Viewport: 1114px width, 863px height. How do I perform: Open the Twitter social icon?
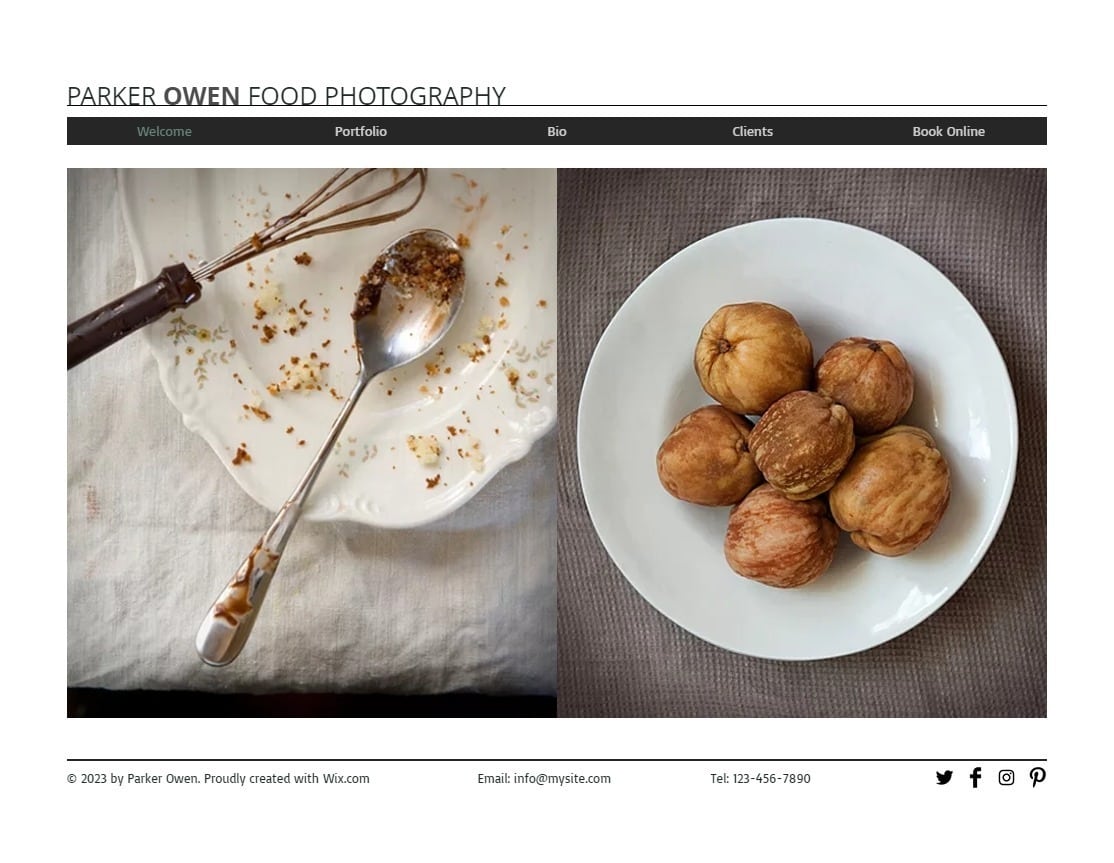(943, 778)
